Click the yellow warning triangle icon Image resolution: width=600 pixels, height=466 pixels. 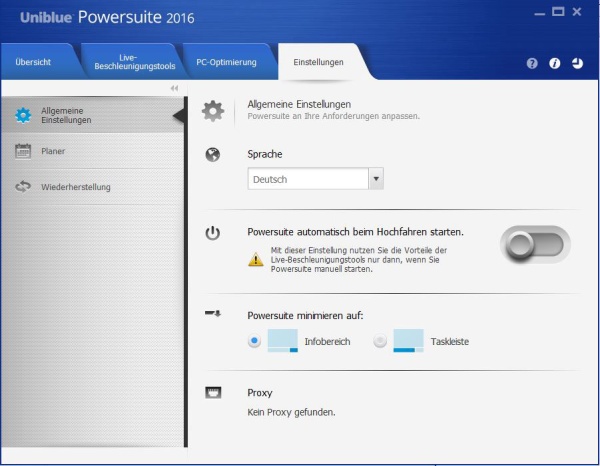coord(256,260)
